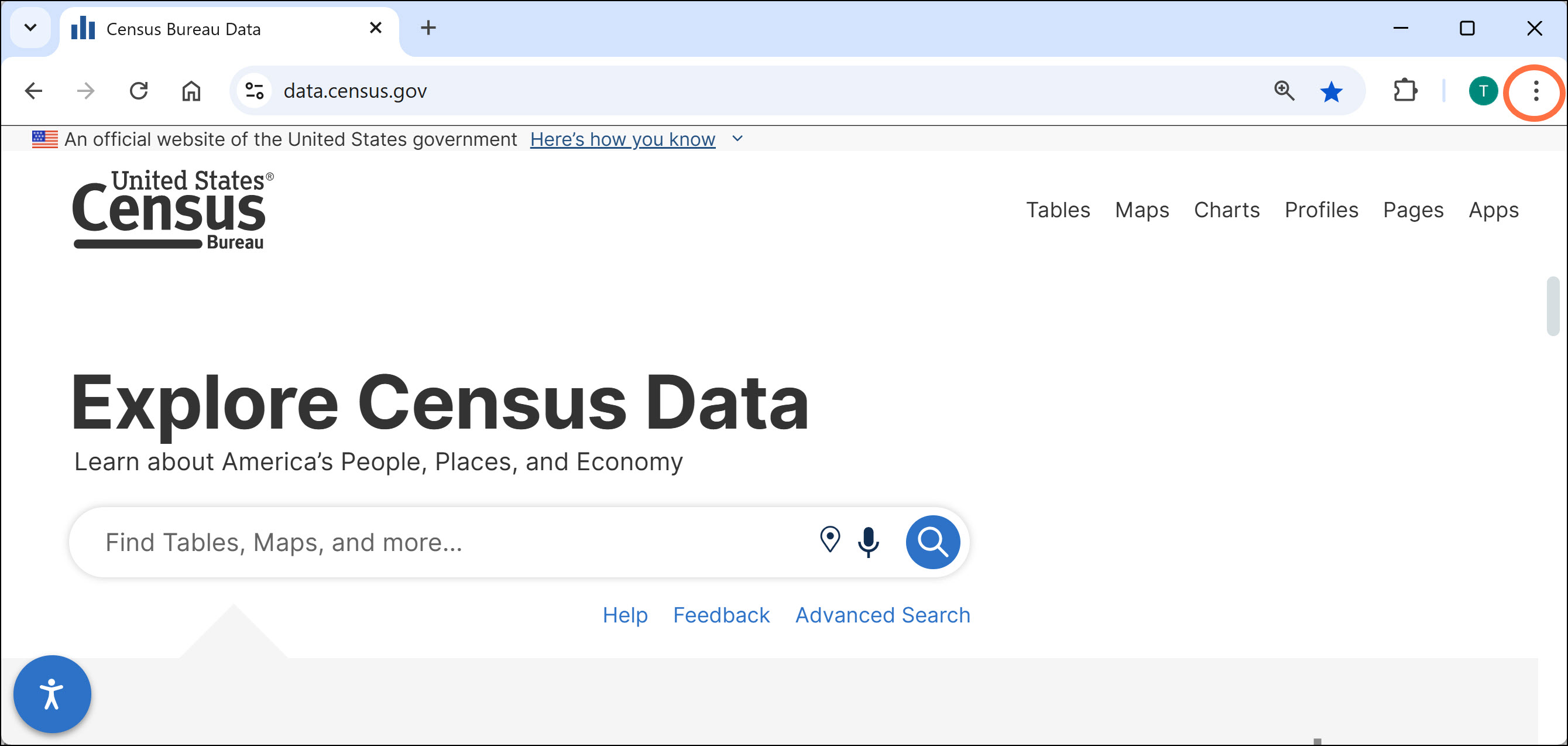The width and height of the screenshot is (1568, 746).
Task: Go forward in browser history
Action: [86, 91]
